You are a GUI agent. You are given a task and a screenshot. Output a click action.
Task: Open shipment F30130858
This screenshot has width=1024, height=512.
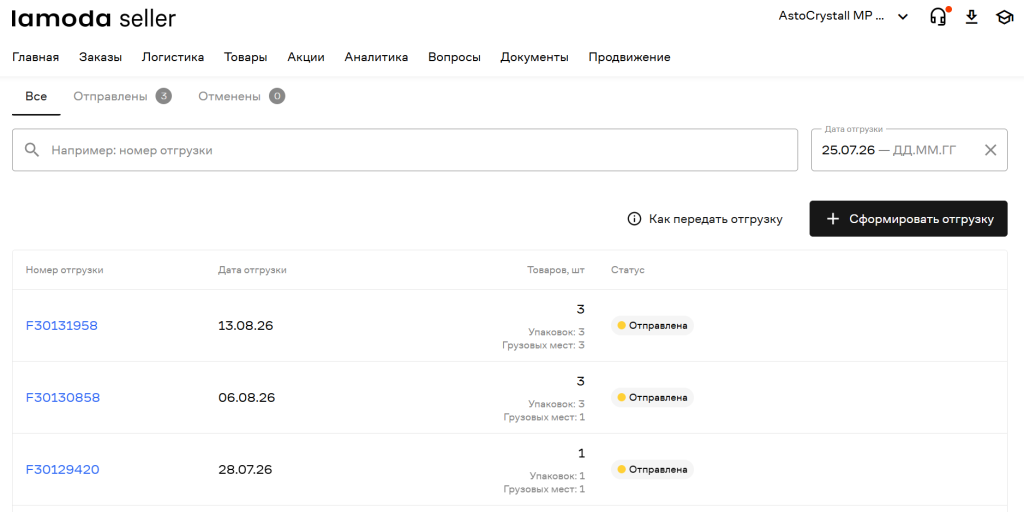(63, 397)
